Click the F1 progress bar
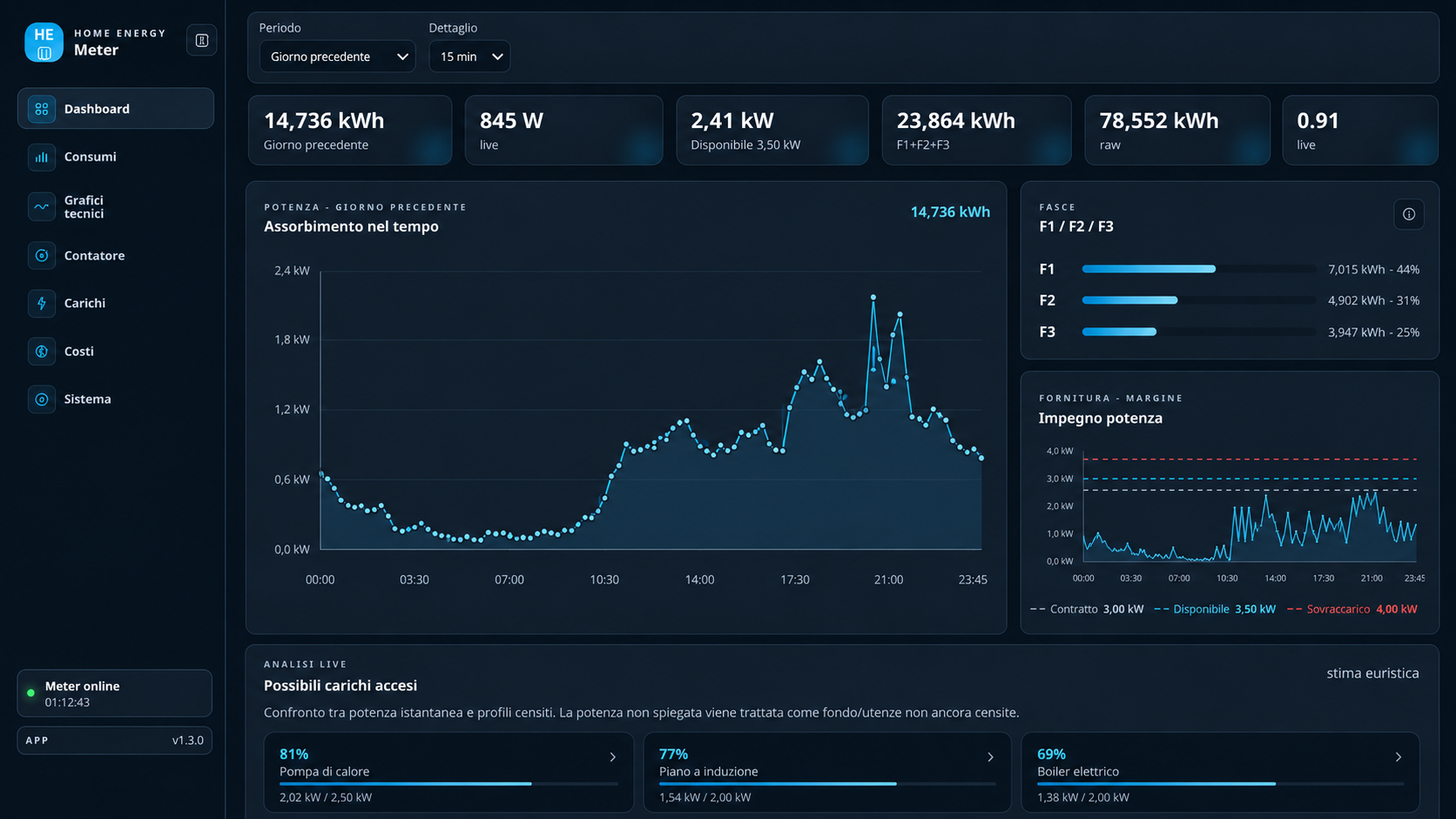 (x=1198, y=269)
